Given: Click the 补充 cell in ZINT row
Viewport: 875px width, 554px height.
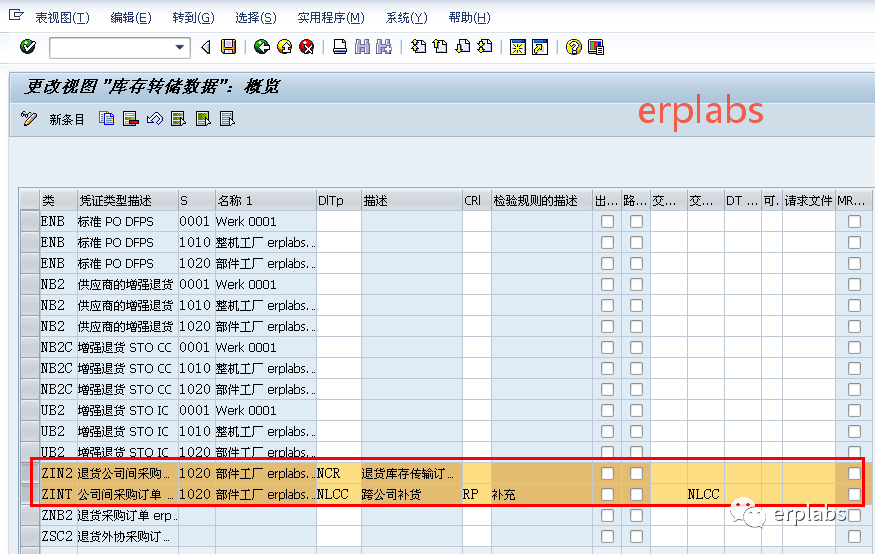Looking at the screenshot, I should pyautogui.click(x=541, y=494).
